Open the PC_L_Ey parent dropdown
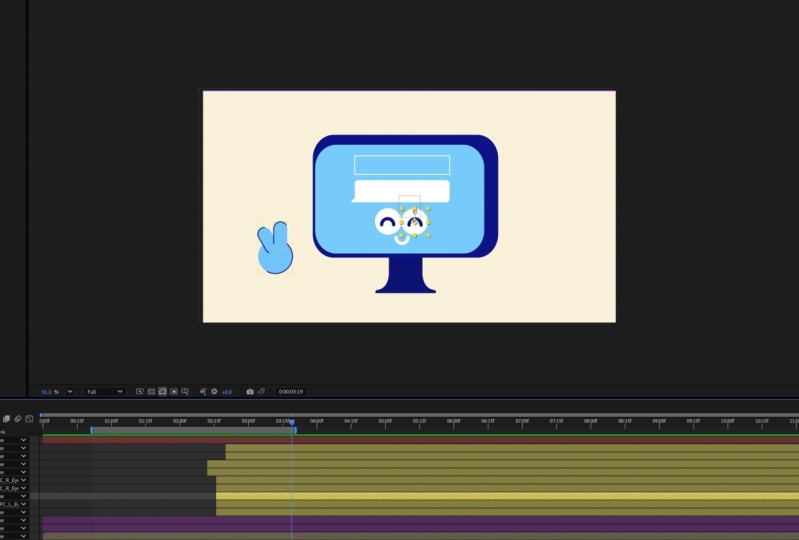799x540 pixels. (23, 504)
